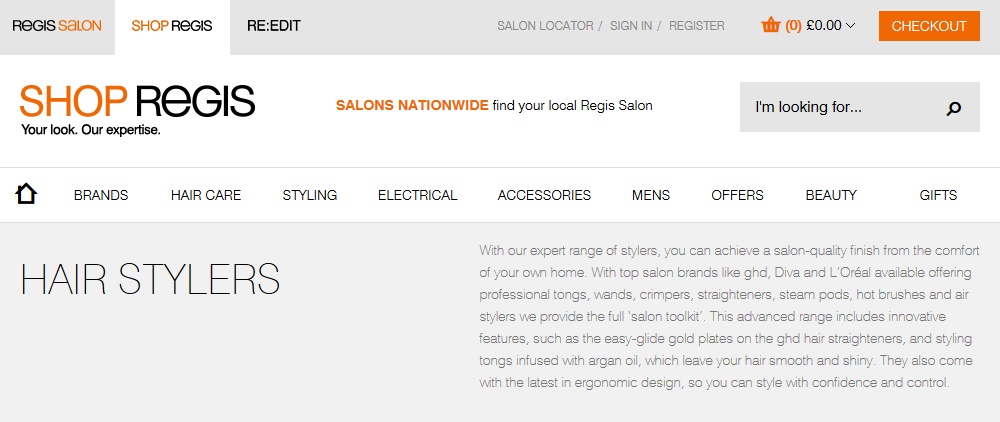Click the Shop Regis logo
This screenshot has width=1000, height=422.
tap(137, 108)
